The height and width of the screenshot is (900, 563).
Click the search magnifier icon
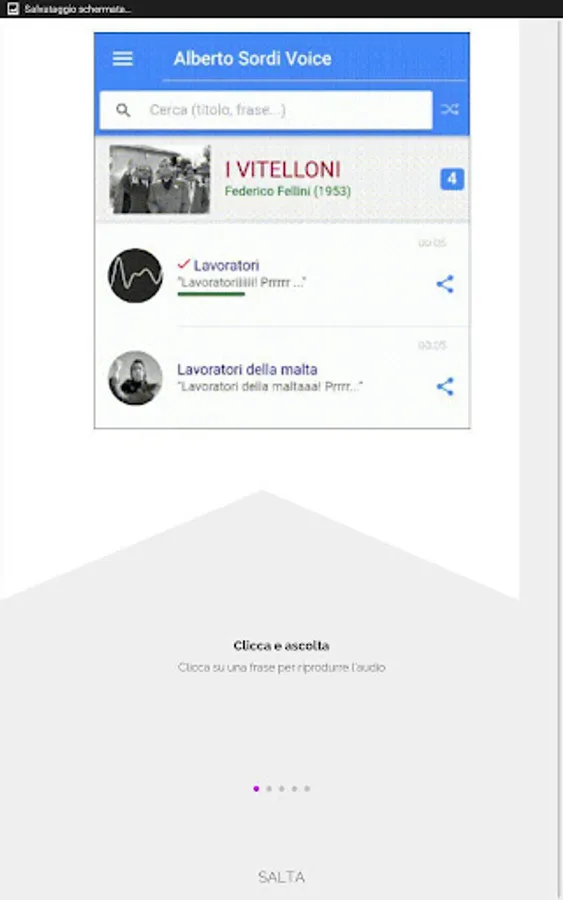(x=123, y=110)
